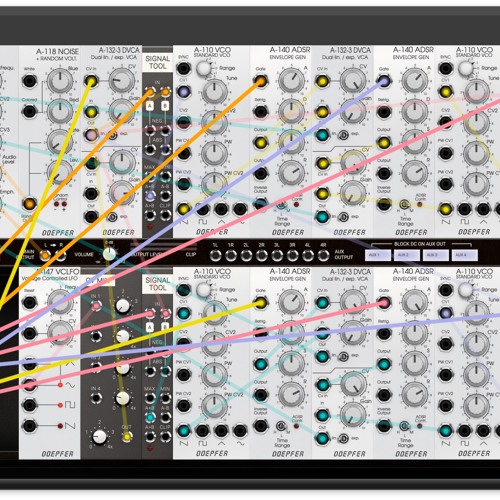This screenshot has width=500, height=500.
Task: Click the orange-cabled Gate jack on A-140 ADSR
Action: point(261,81)
